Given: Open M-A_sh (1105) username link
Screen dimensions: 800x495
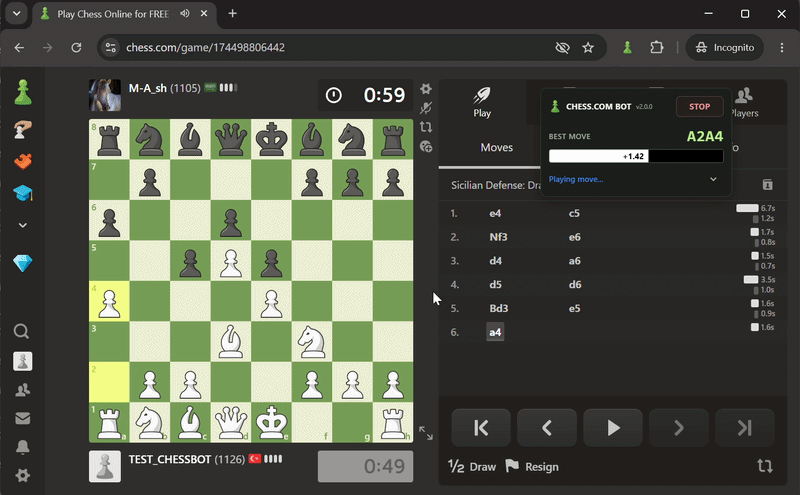Looking at the screenshot, I should click(x=164, y=88).
